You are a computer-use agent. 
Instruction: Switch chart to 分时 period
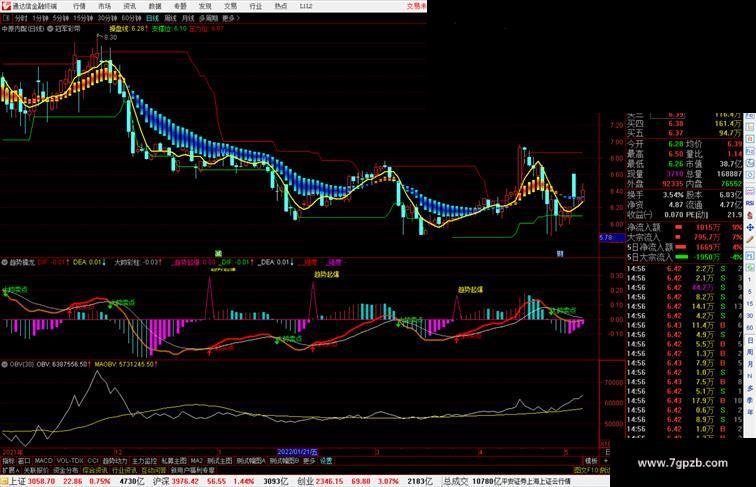(x=21, y=18)
